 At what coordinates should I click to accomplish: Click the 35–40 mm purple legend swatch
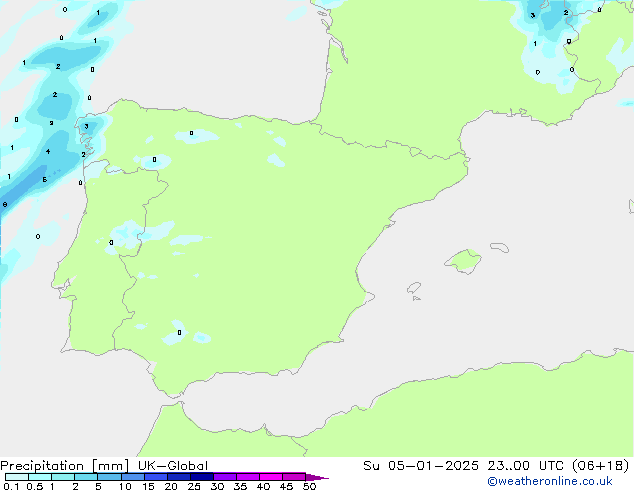click(248, 477)
